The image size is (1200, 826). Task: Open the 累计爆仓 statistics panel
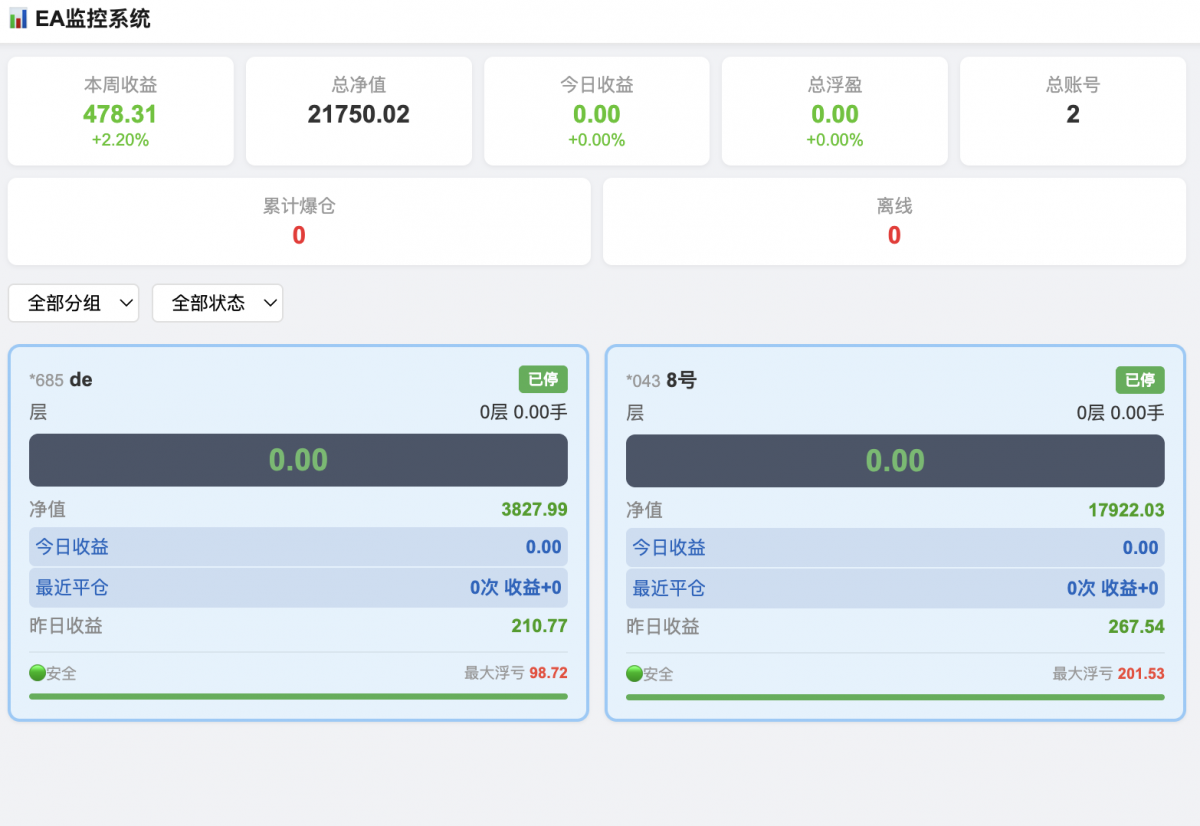point(299,222)
